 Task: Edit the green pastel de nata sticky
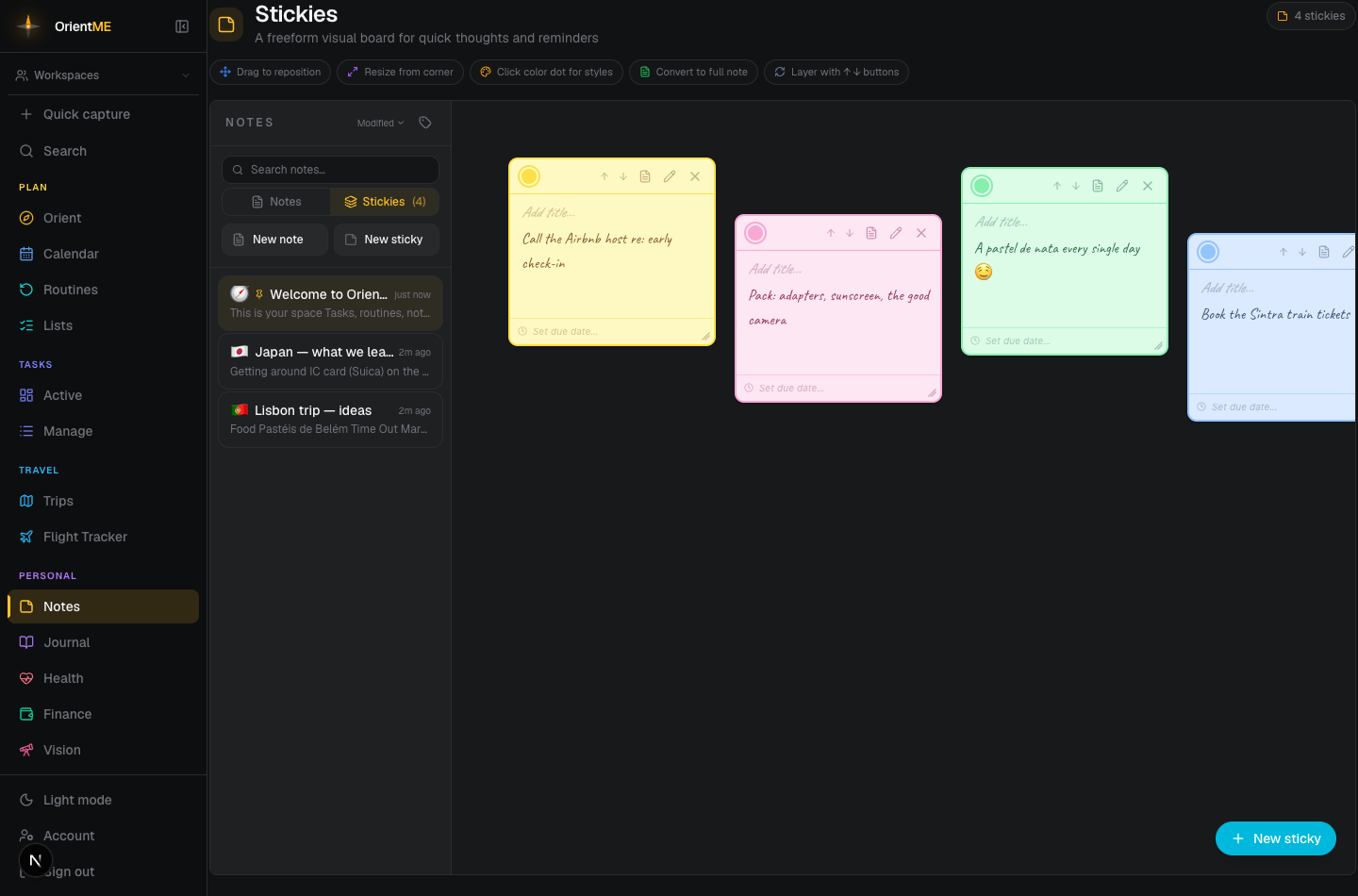coord(1122,186)
